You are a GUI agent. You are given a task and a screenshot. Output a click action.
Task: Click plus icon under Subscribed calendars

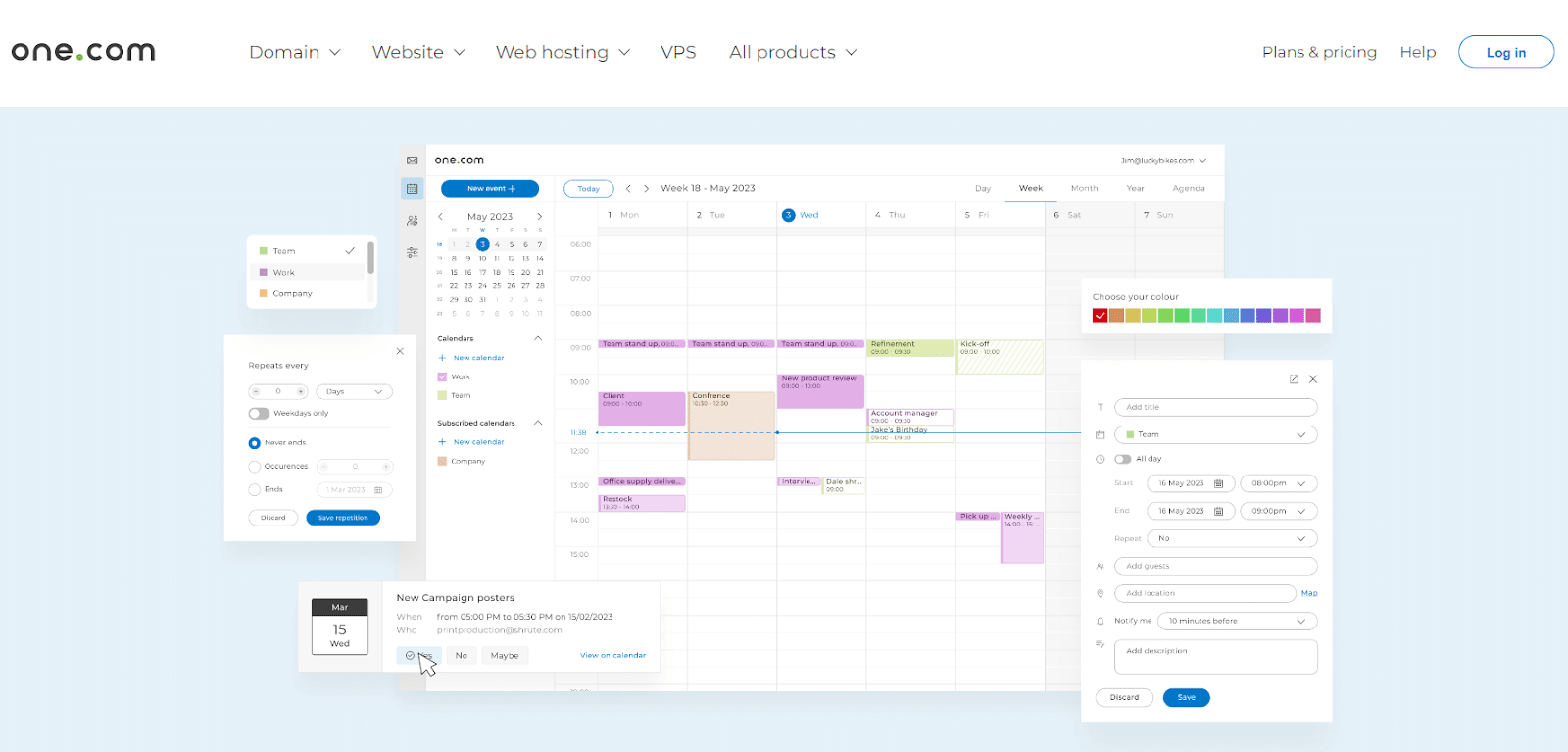click(442, 442)
